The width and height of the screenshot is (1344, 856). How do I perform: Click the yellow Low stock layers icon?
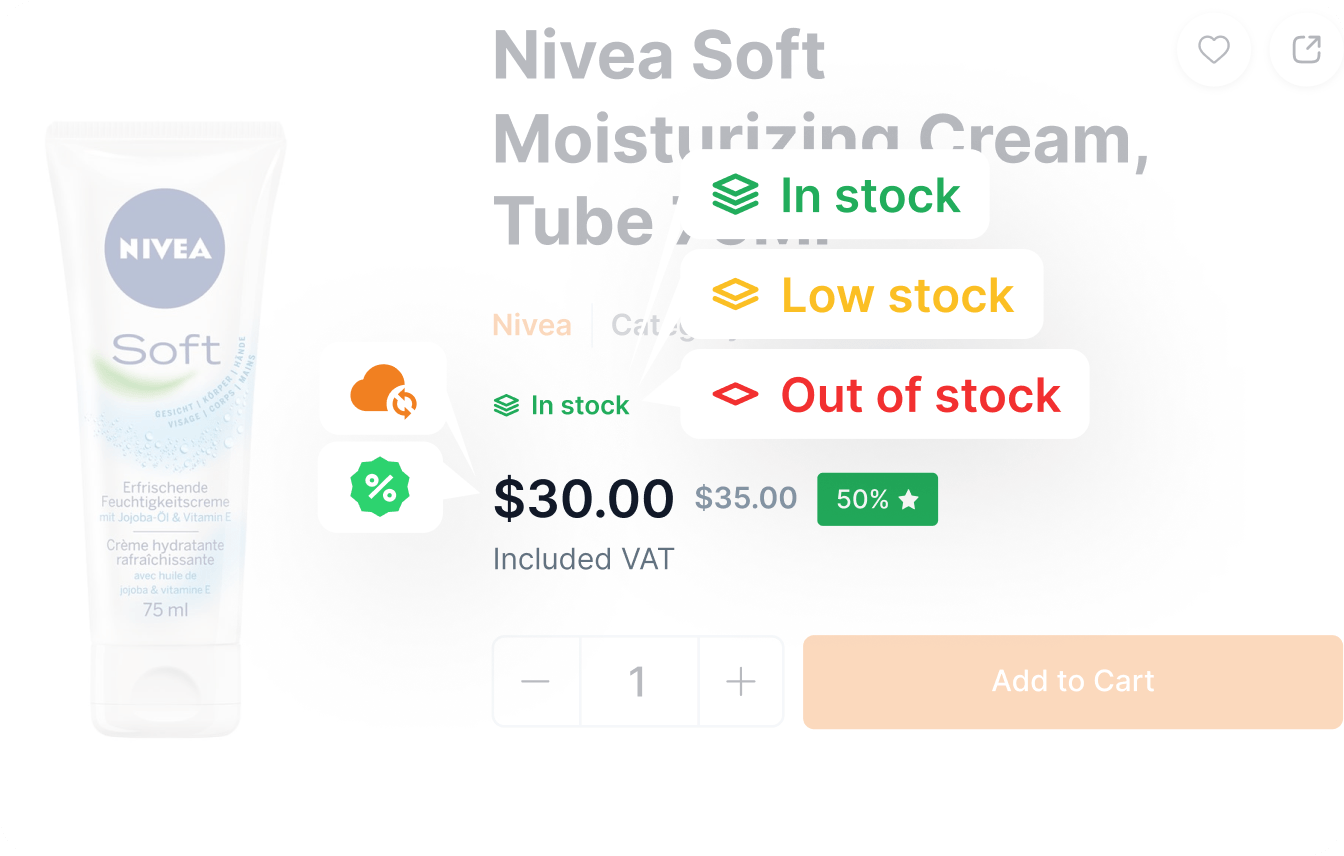(x=735, y=294)
